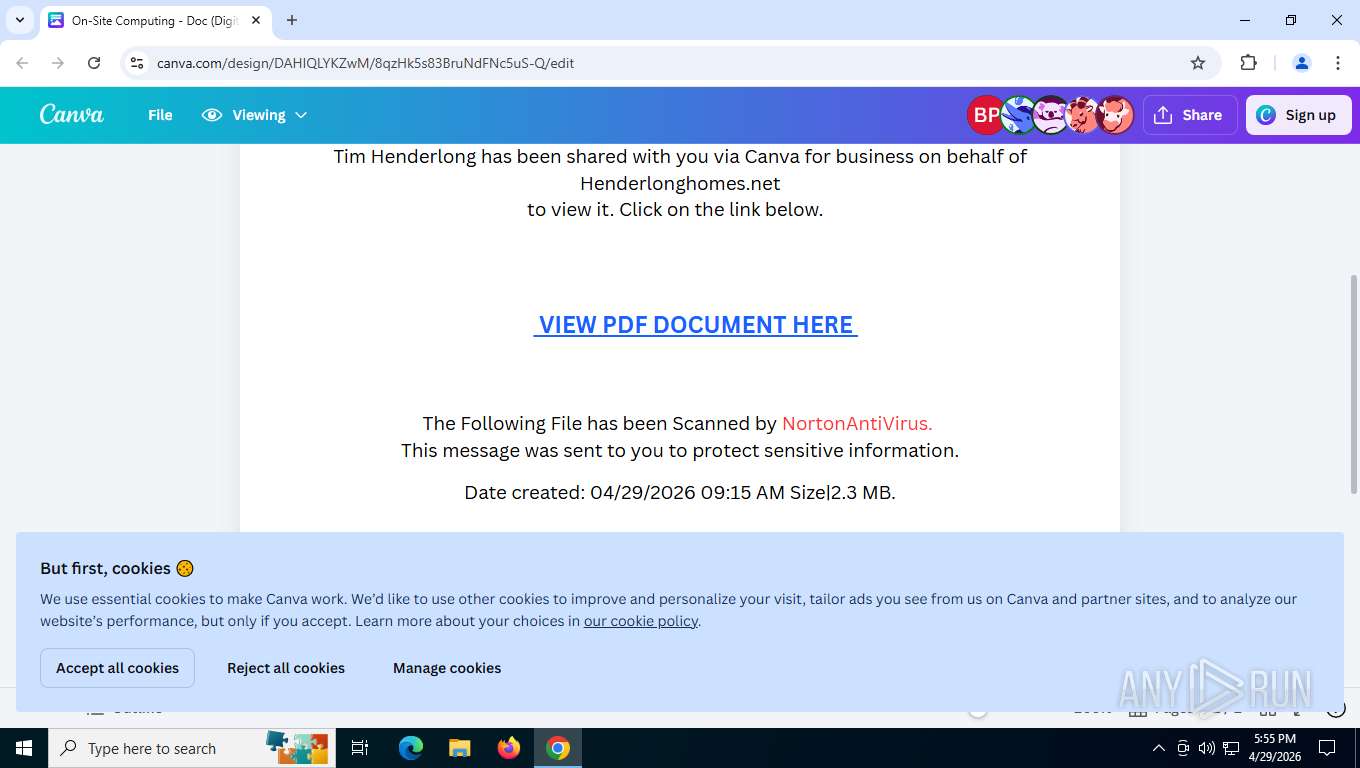Open the Extensions puzzle icon

click(x=1248, y=63)
